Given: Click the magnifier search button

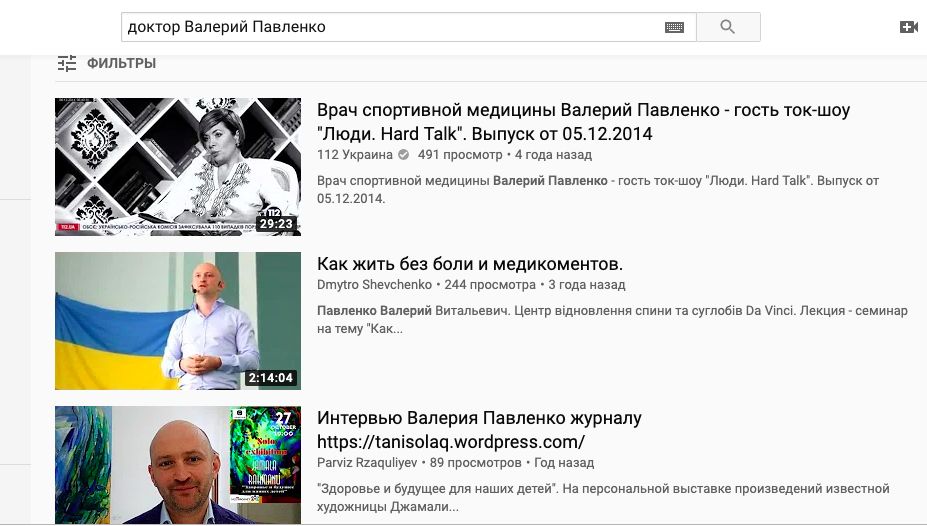Looking at the screenshot, I should pyautogui.click(x=728, y=27).
